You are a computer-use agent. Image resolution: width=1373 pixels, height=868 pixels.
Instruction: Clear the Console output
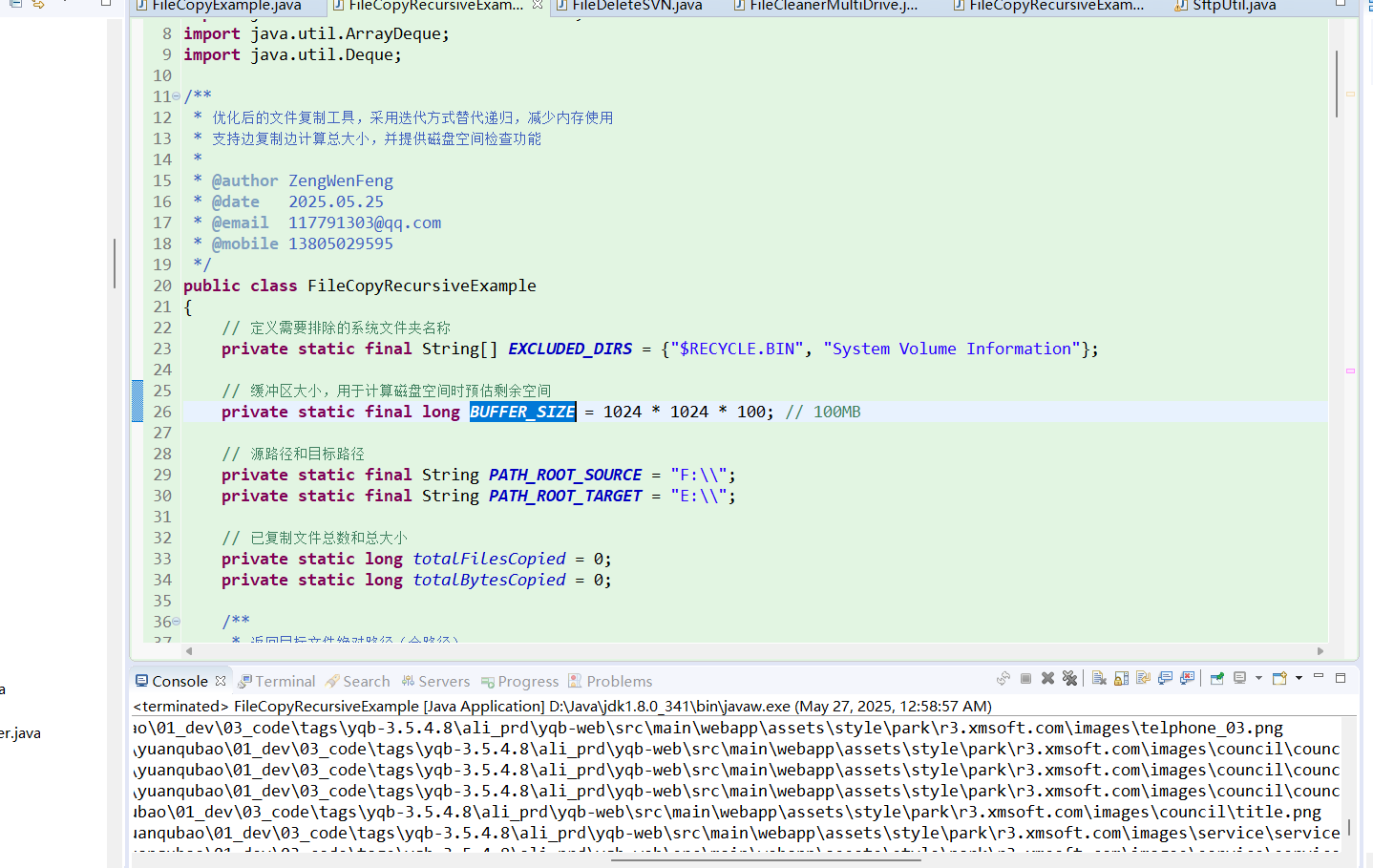[x=1098, y=678]
